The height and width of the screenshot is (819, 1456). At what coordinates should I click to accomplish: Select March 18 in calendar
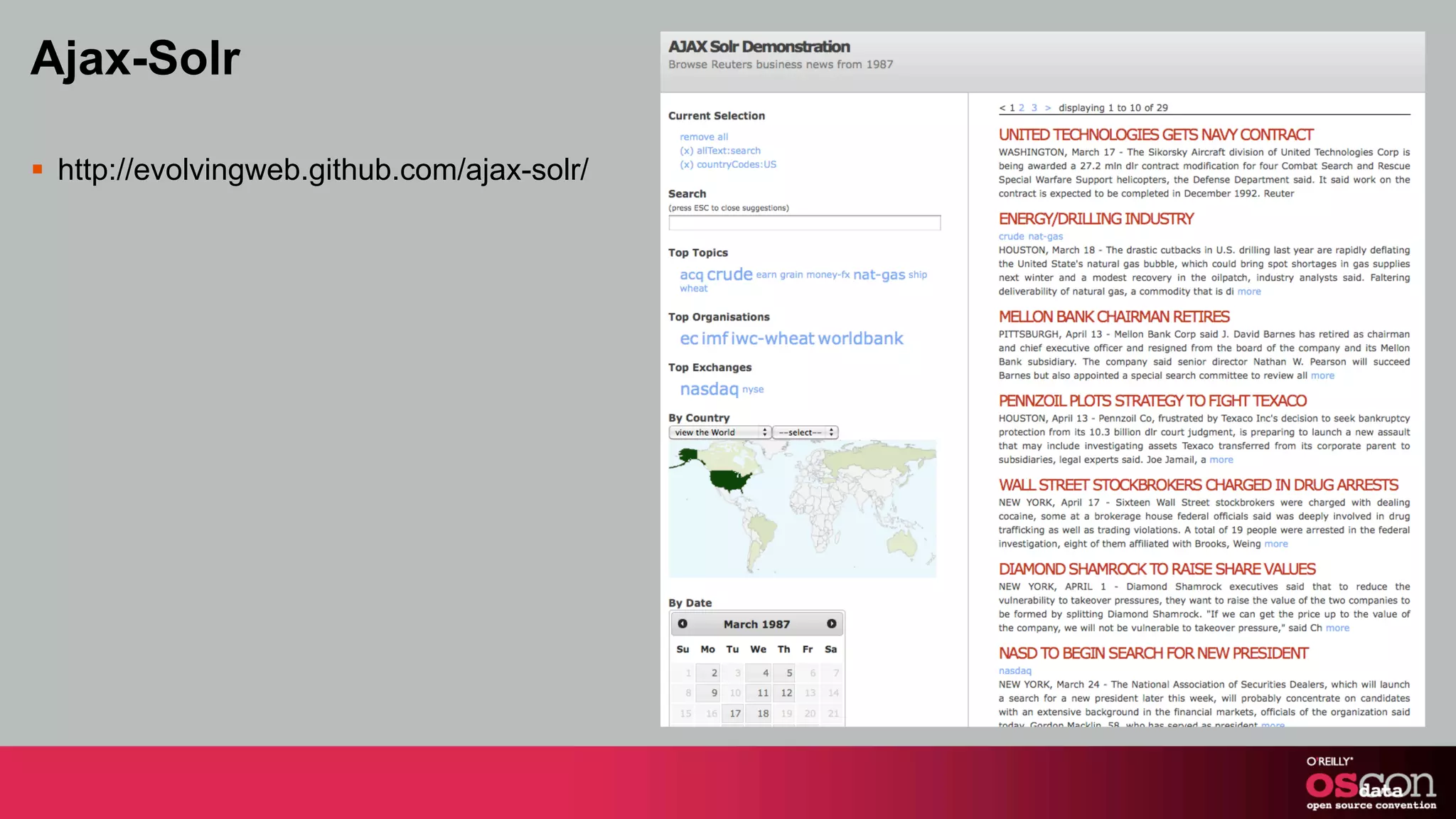(x=759, y=713)
